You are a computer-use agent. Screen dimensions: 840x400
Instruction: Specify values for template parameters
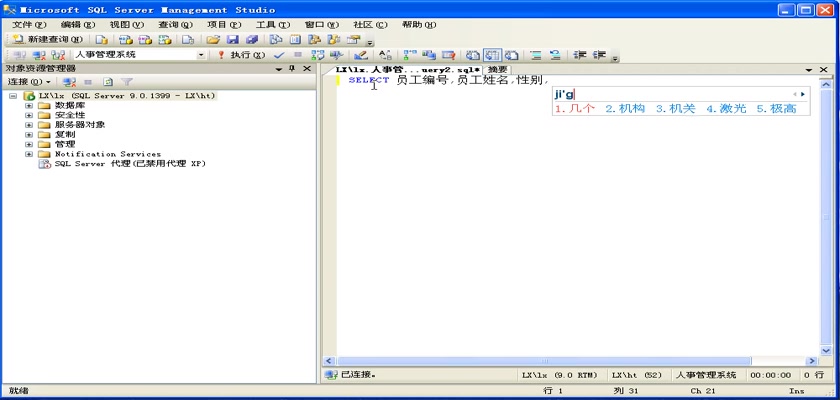(385, 55)
